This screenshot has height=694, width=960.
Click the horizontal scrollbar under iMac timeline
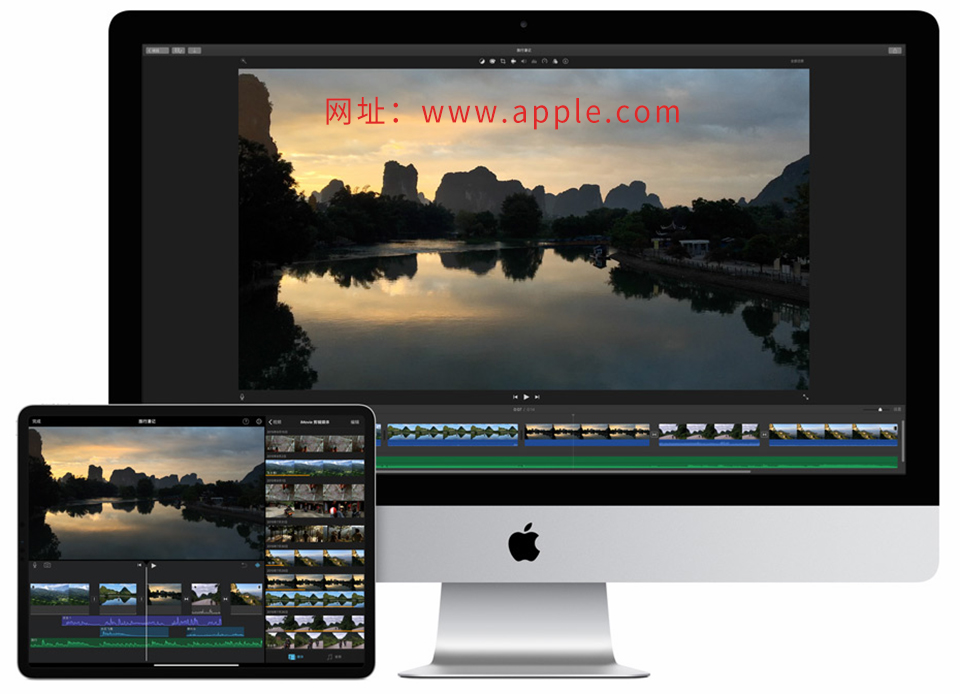(x=563, y=472)
